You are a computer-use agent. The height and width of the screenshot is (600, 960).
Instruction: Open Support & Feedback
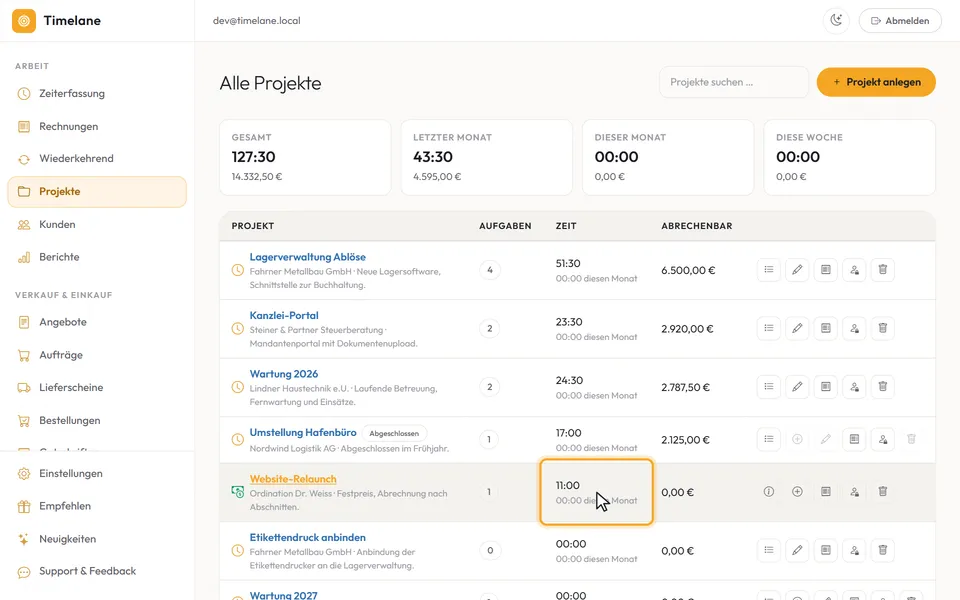pyautogui.click(x=97, y=571)
